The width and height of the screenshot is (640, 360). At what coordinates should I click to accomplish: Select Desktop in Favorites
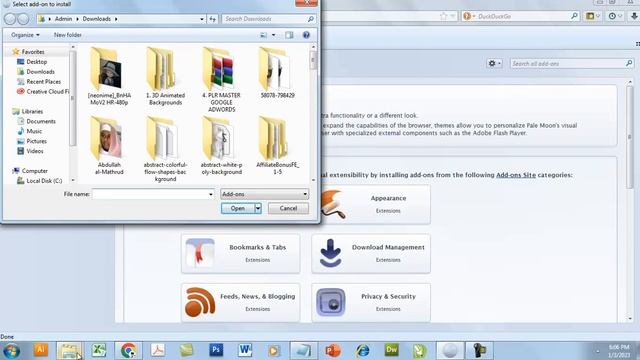tap(36, 62)
